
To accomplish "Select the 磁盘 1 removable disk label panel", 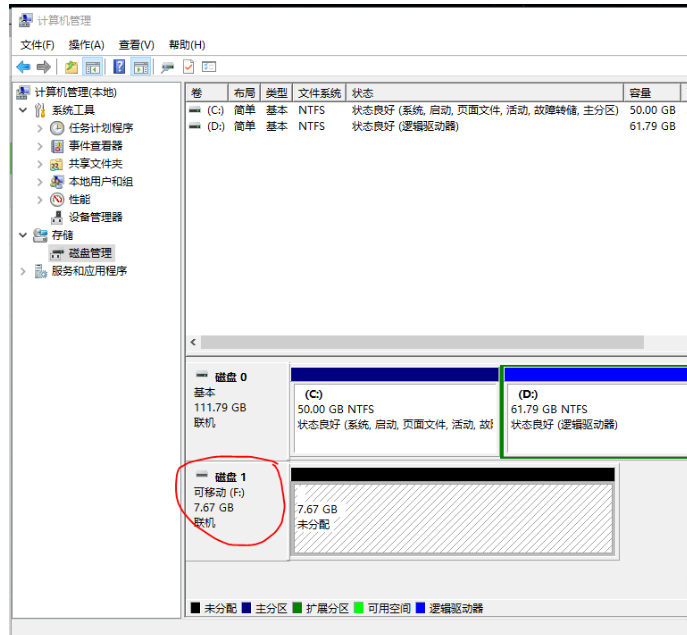I will [237, 511].
